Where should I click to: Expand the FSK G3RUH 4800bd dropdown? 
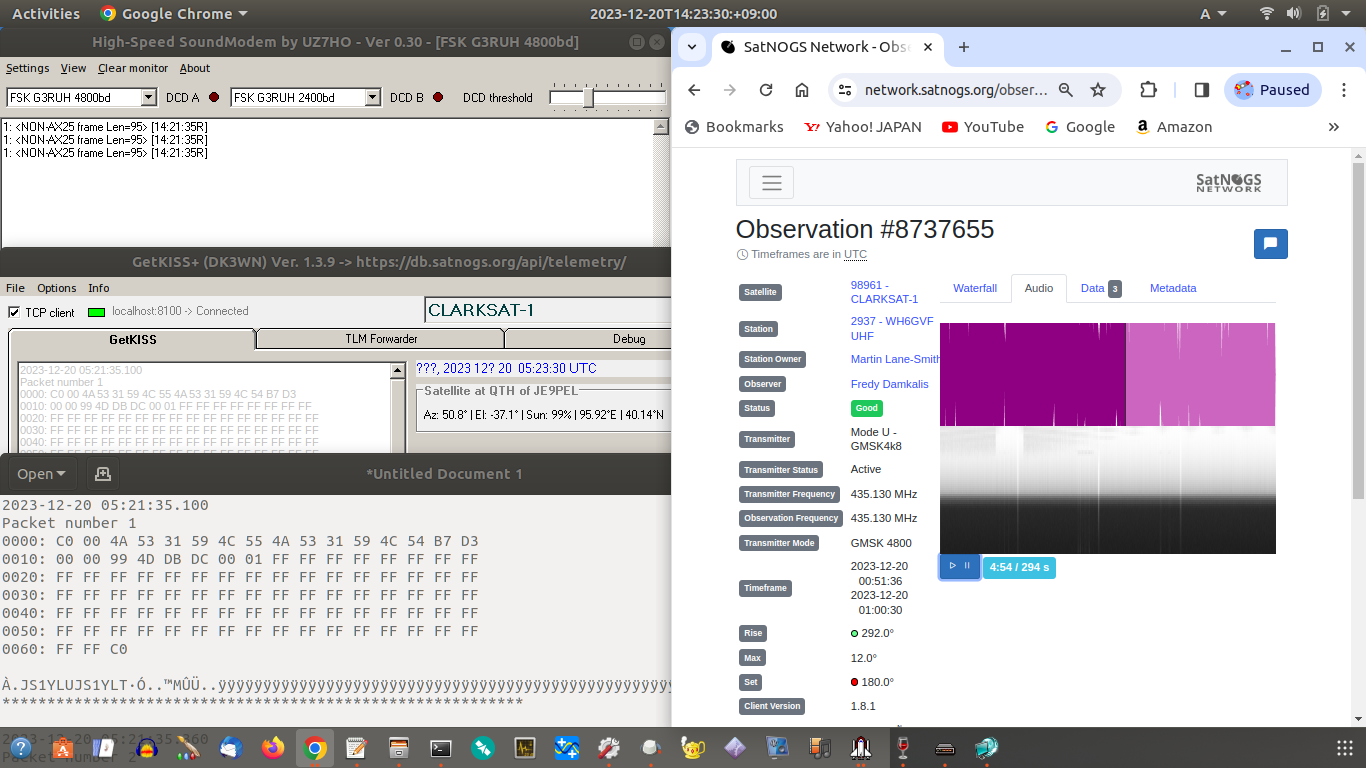[x=149, y=98]
